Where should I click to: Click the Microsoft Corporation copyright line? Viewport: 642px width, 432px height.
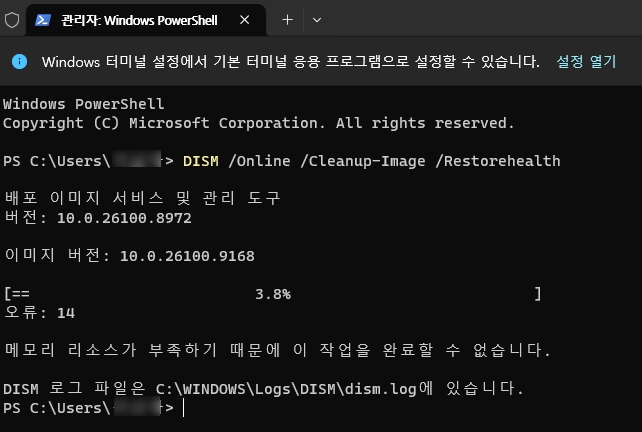point(258,123)
